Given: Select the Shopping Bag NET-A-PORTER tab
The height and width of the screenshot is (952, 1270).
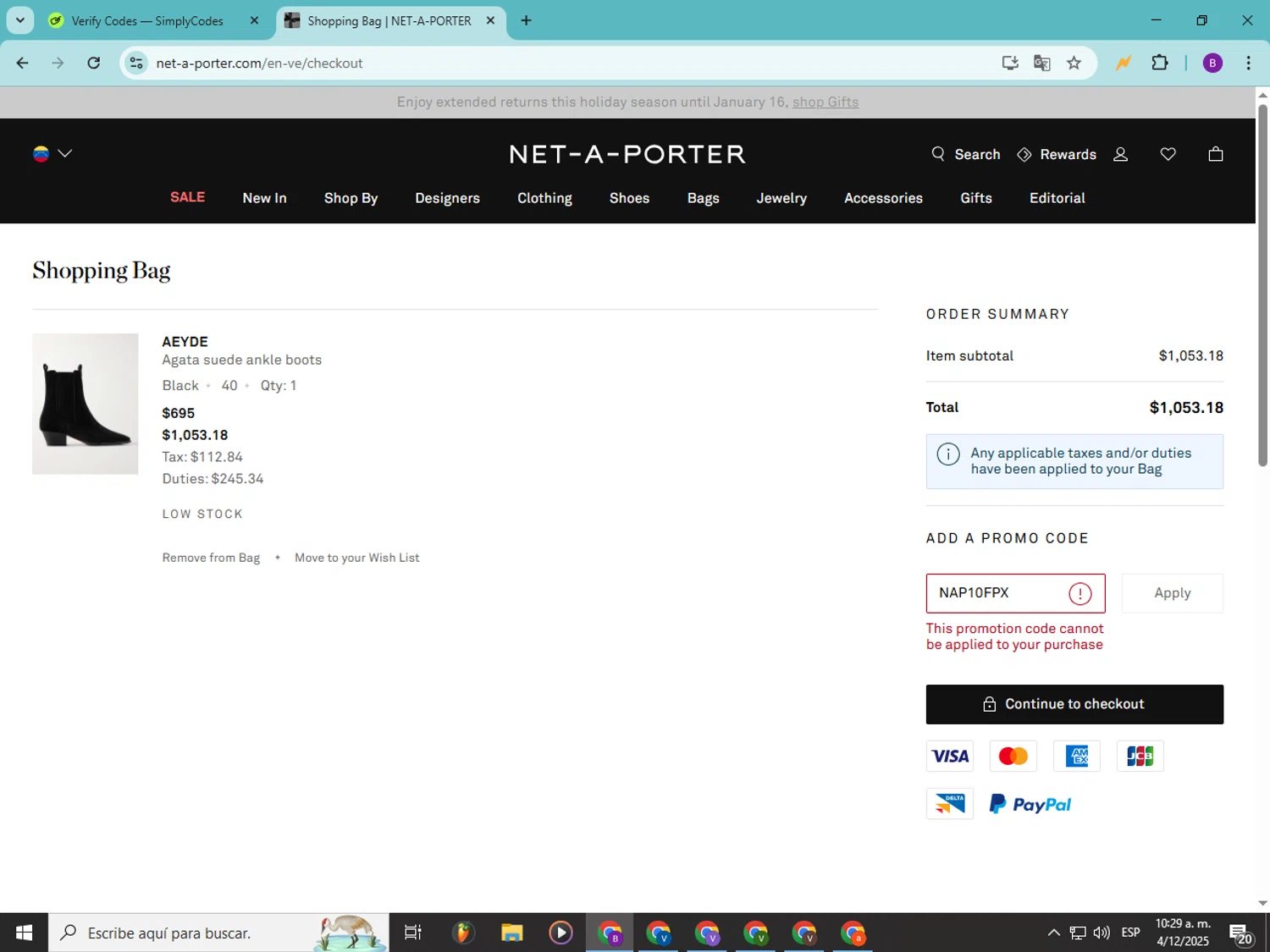Looking at the screenshot, I should [390, 20].
